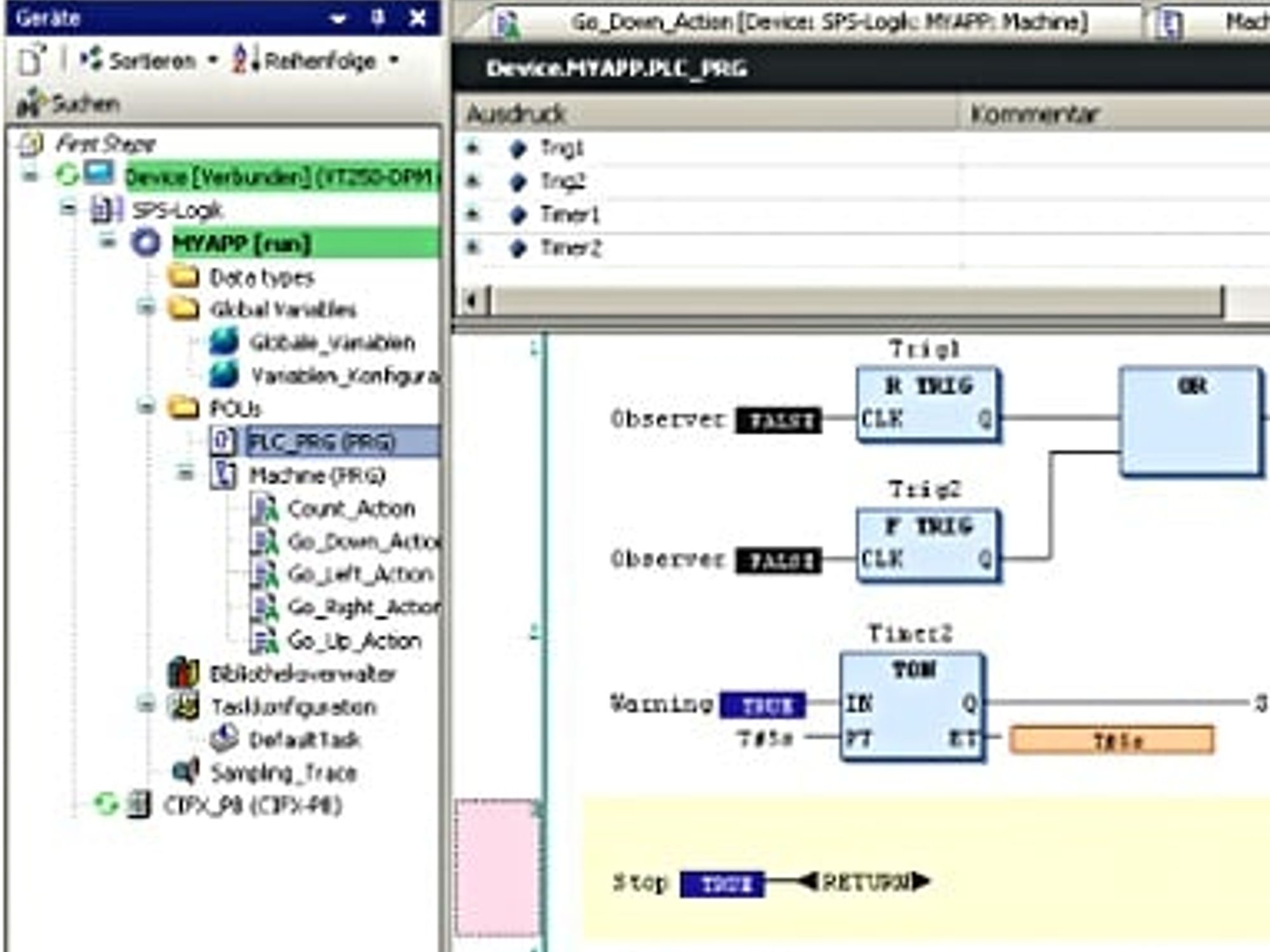Click the Global Variables folder icon
This screenshot has height=952, width=1270.
tap(183, 309)
